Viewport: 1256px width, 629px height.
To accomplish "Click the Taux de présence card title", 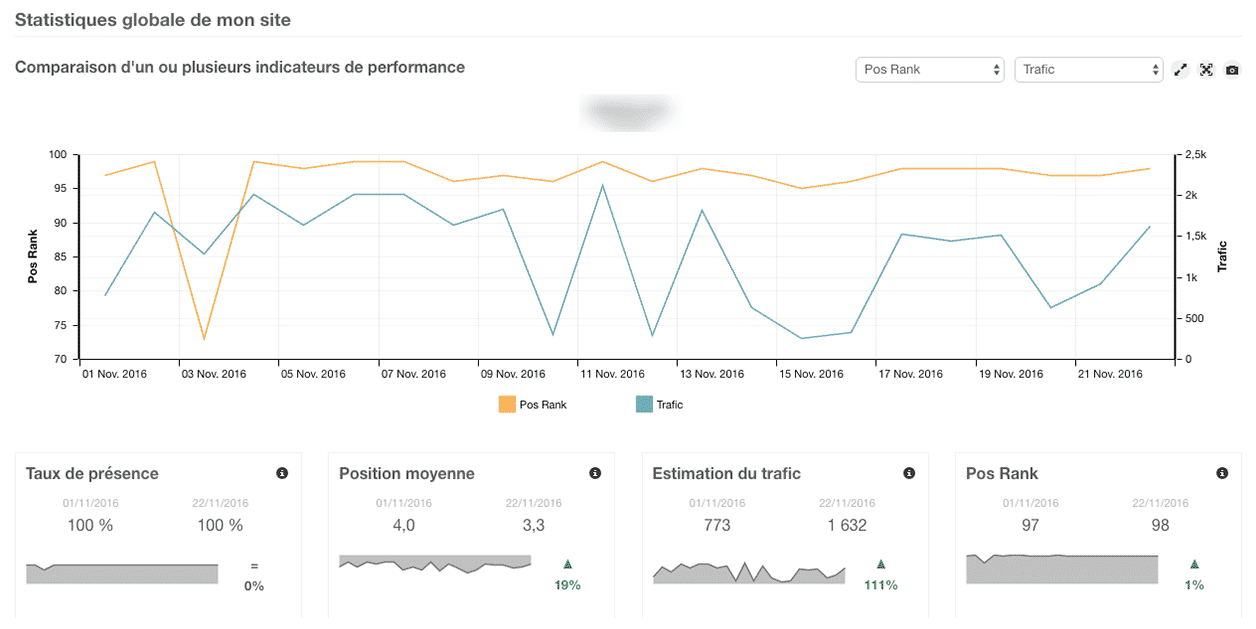I will (92, 474).
